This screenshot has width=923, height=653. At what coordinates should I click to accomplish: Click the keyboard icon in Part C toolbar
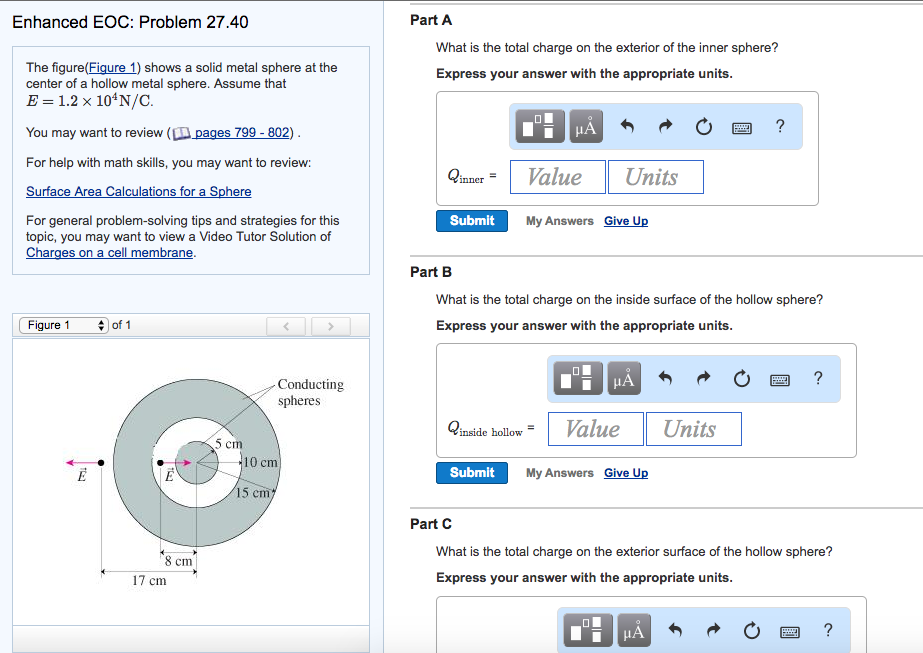click(x=788, y=631)
